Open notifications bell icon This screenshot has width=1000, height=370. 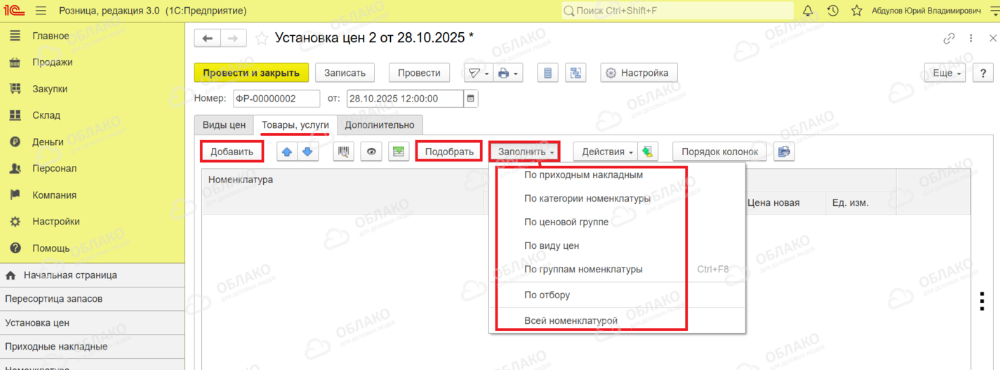pos(807,11)
